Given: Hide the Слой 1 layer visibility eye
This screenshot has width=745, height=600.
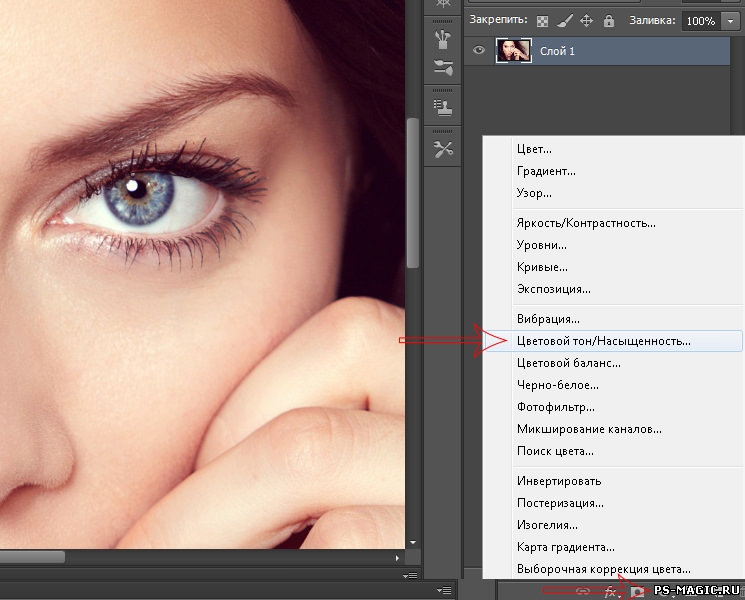Looking at the screenshot, I should (479, 51).
